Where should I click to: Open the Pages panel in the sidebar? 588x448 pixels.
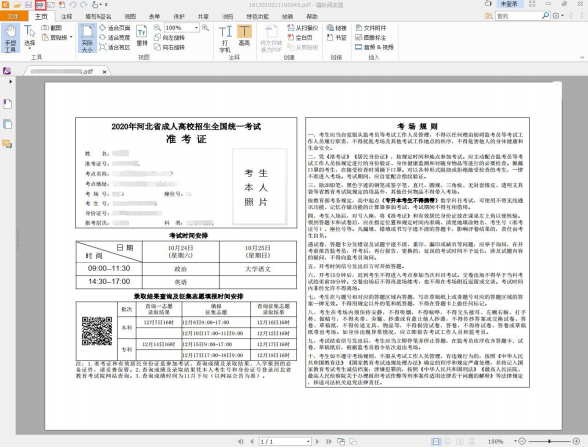pyautogui.click(x=8, y=124)
